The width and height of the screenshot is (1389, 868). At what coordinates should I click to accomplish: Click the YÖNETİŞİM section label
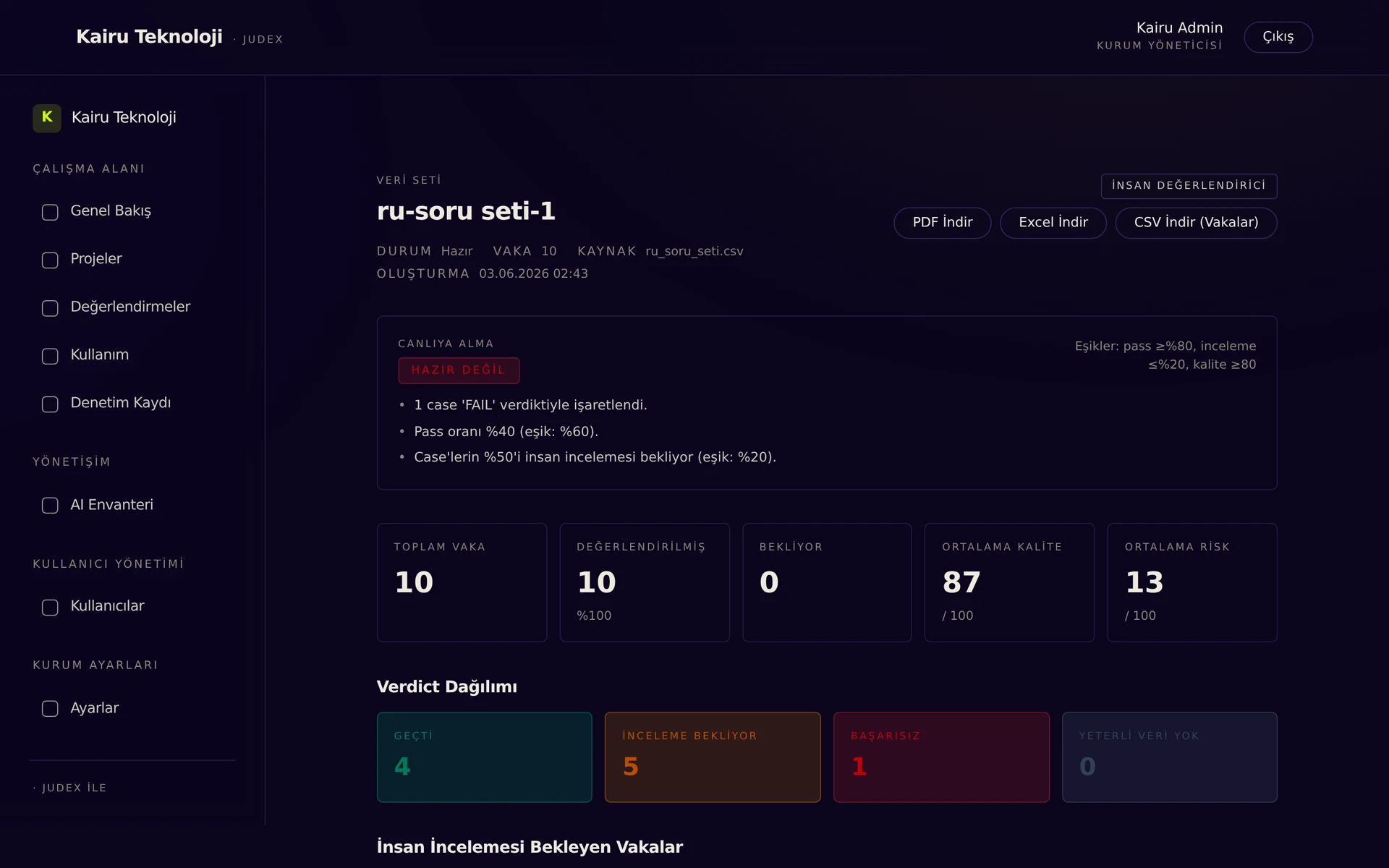point(72,462)
